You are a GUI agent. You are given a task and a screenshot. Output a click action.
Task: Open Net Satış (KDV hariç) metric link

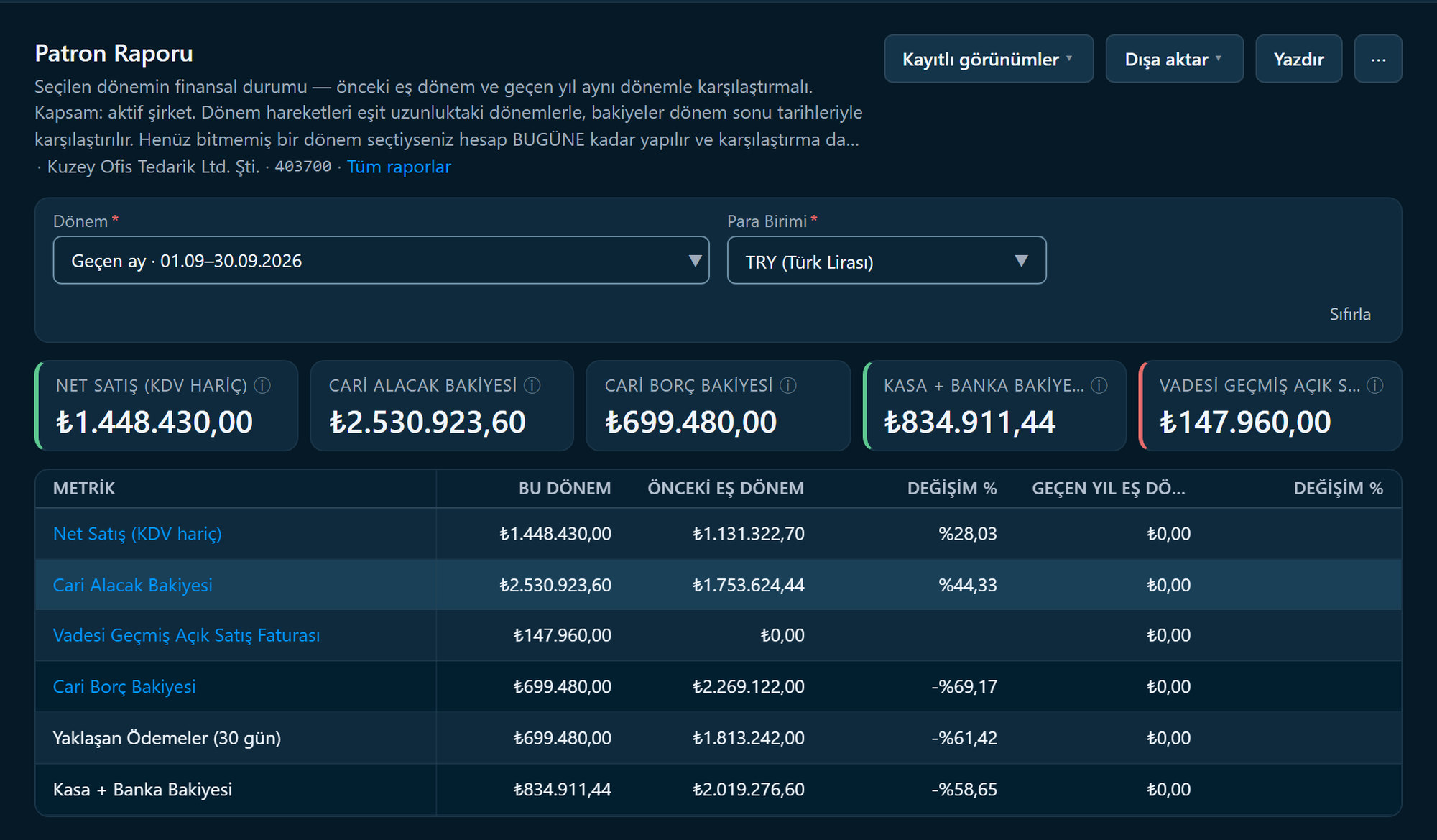[x=137, y=534]
